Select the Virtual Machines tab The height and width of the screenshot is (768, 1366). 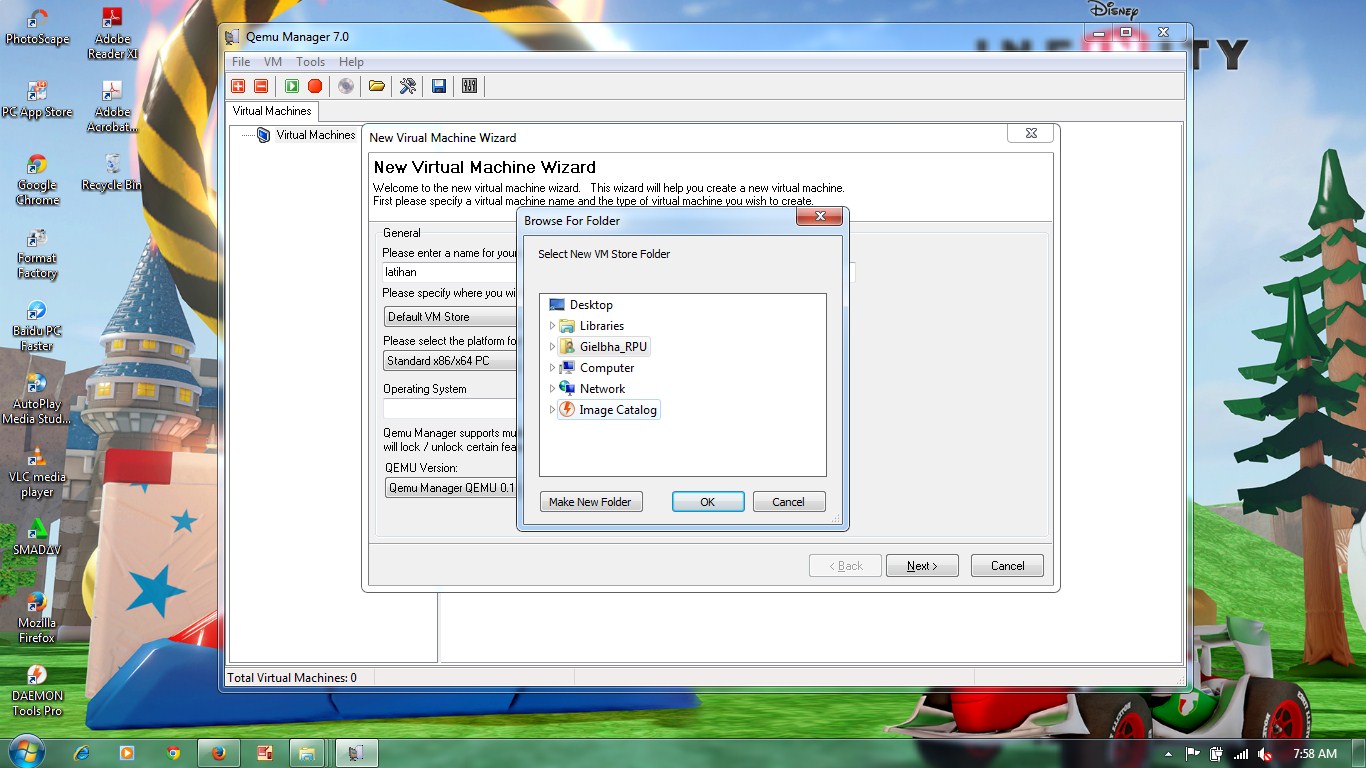coord(272,111)
